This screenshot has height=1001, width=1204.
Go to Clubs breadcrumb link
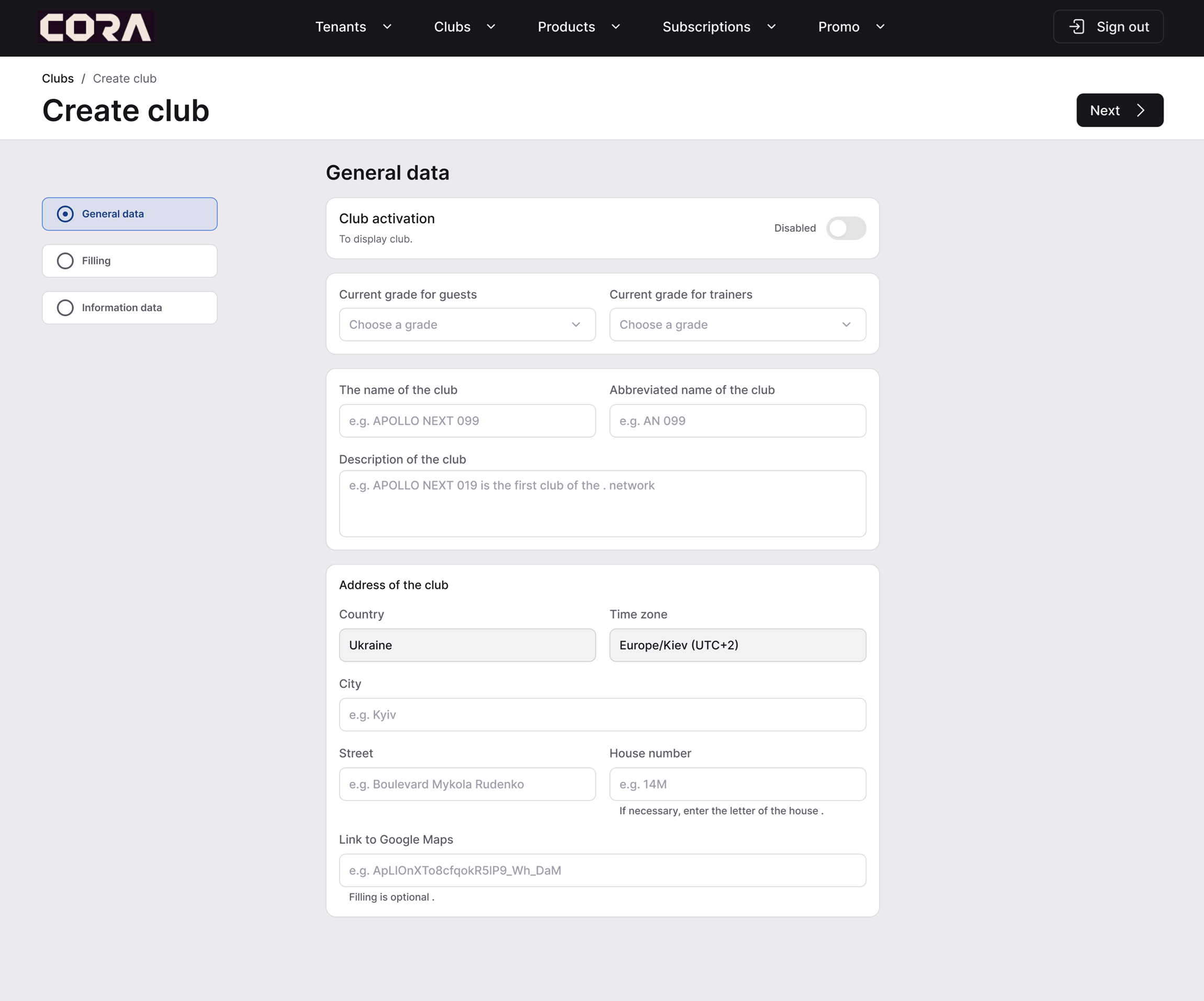[x=58, y=78]
